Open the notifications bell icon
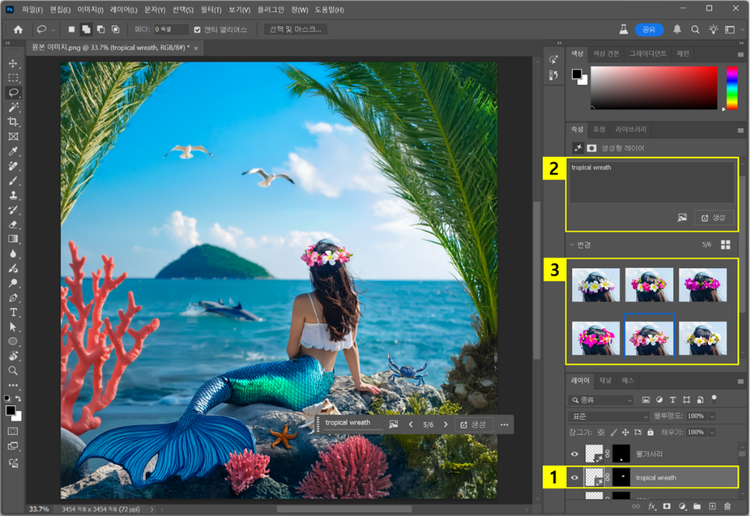This screenshot has height=516, width=750. coord(677,29)
